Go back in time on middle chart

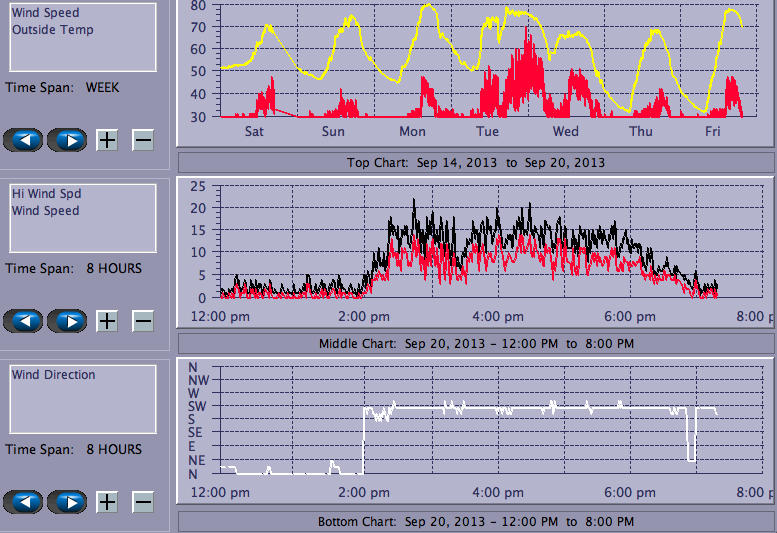click(24, 321)
